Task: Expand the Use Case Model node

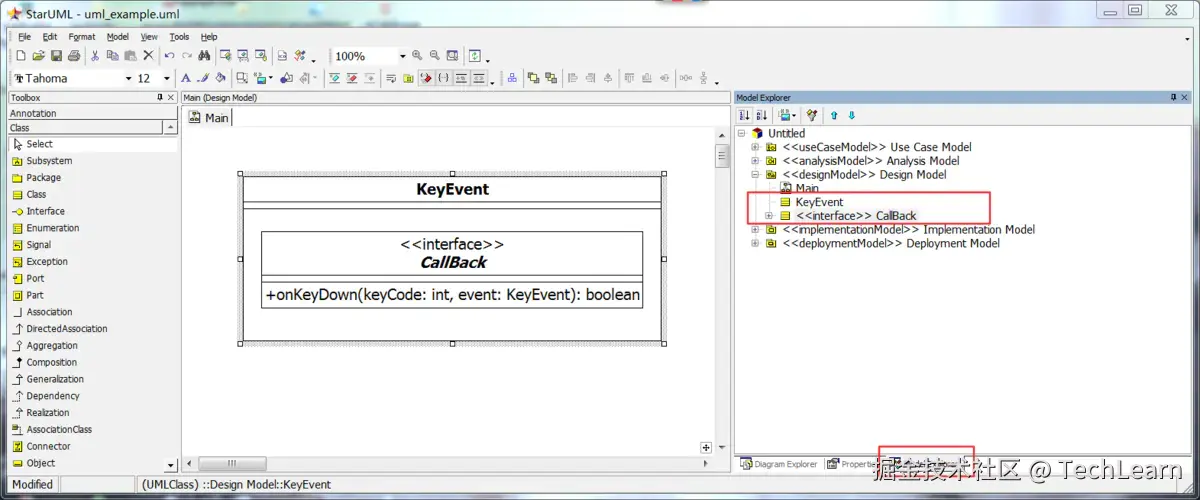Action: (756, 147)
